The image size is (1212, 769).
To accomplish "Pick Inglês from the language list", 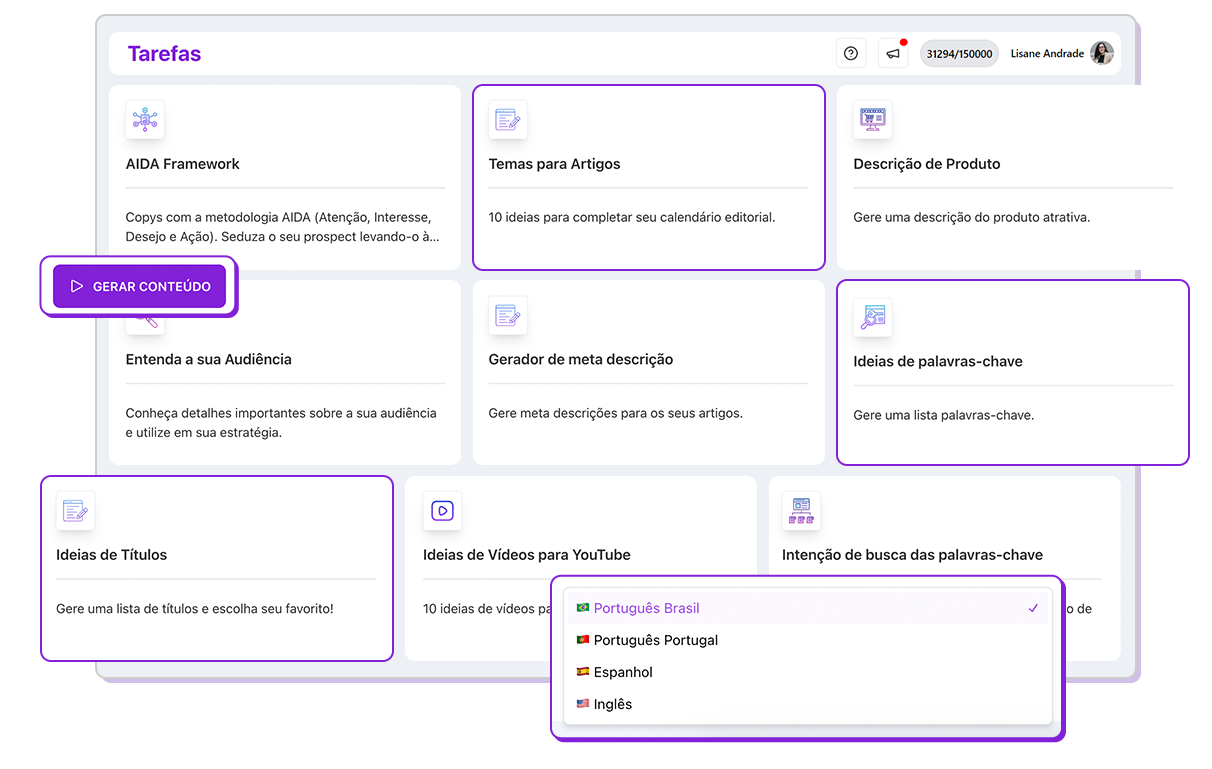I will point(612,704).
